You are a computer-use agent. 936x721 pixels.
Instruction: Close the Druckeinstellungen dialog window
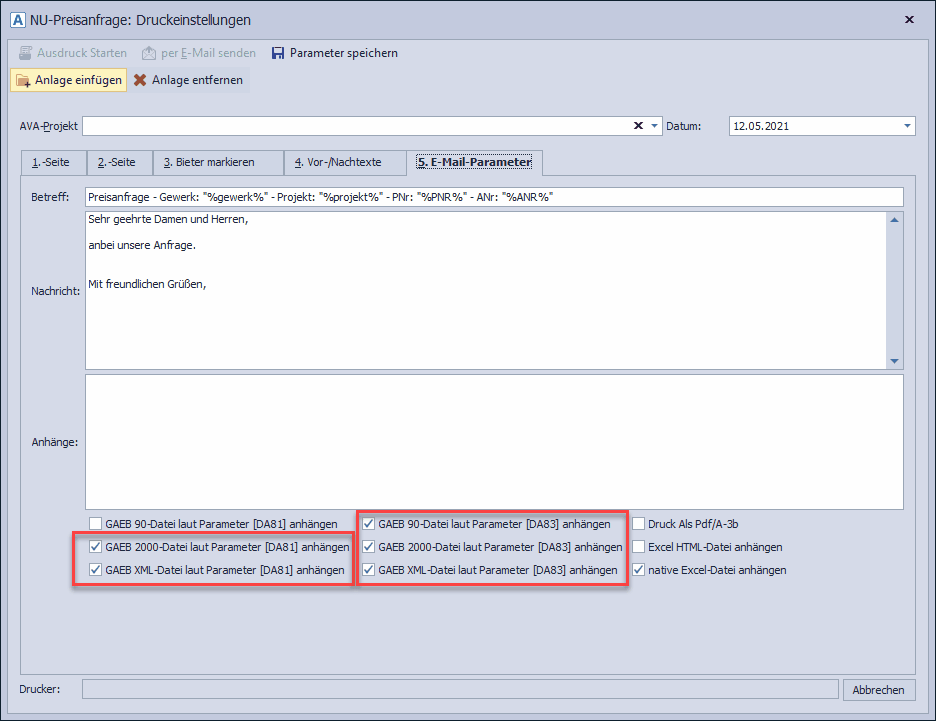[908, 19]
